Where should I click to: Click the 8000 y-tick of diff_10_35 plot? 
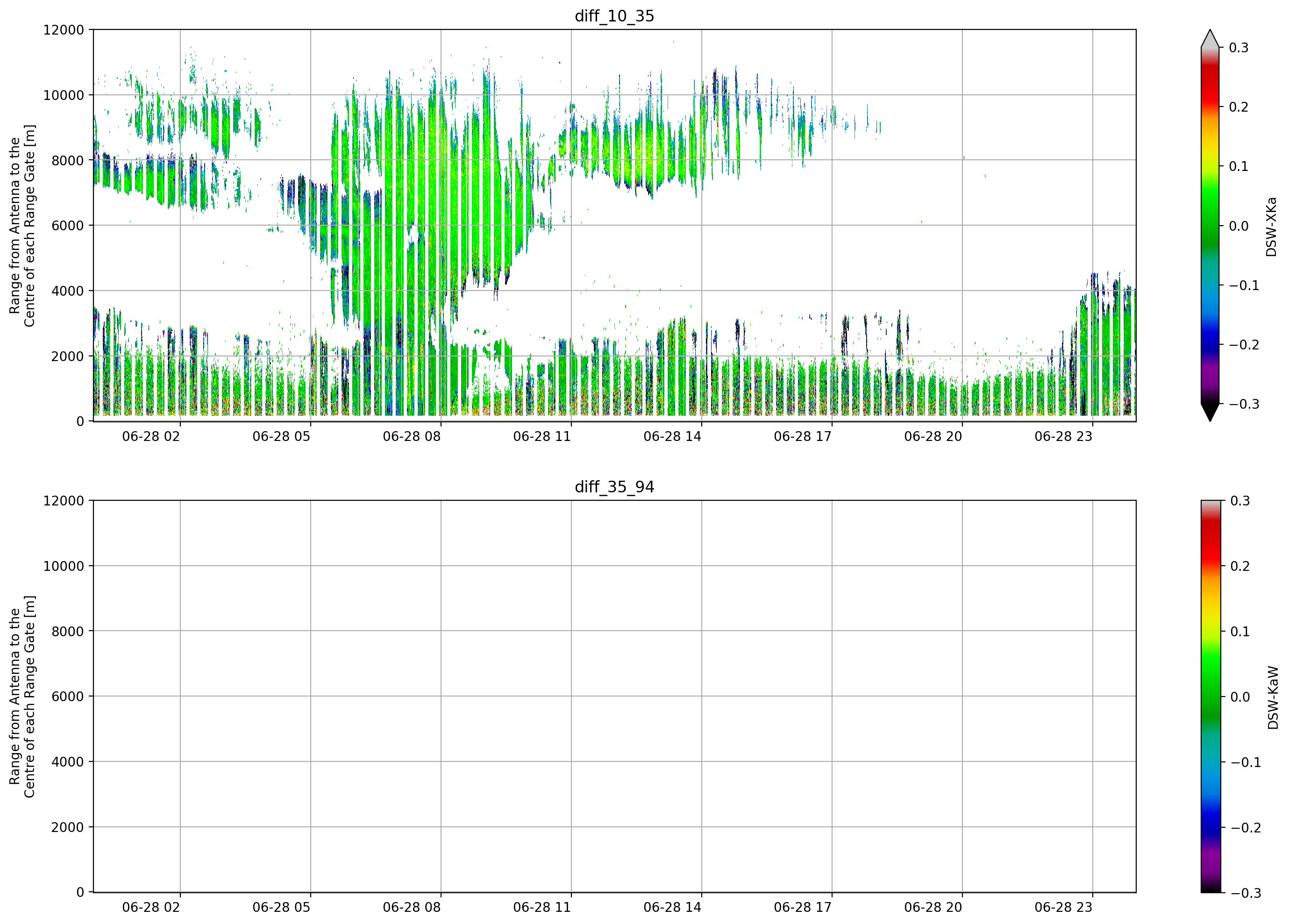coord(68,161)
